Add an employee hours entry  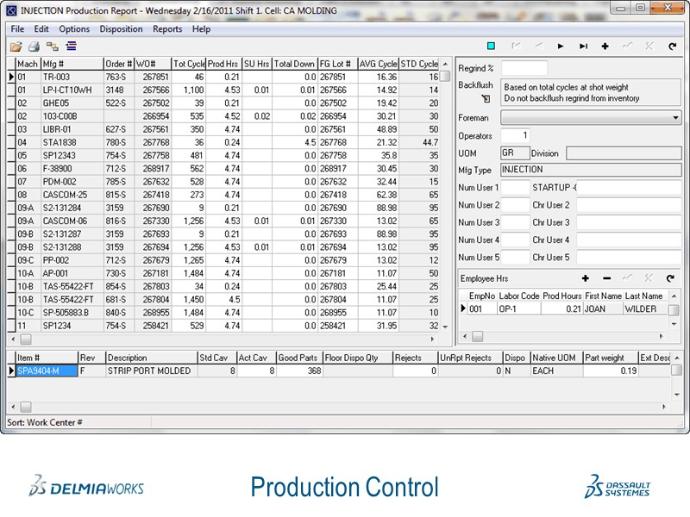(x=585, y=278)
